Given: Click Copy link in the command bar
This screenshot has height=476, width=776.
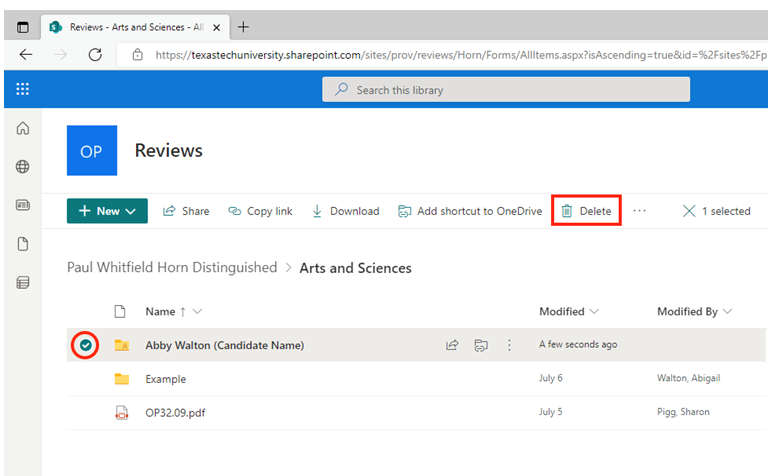Looking at the screenshot, I should [260, 211].
